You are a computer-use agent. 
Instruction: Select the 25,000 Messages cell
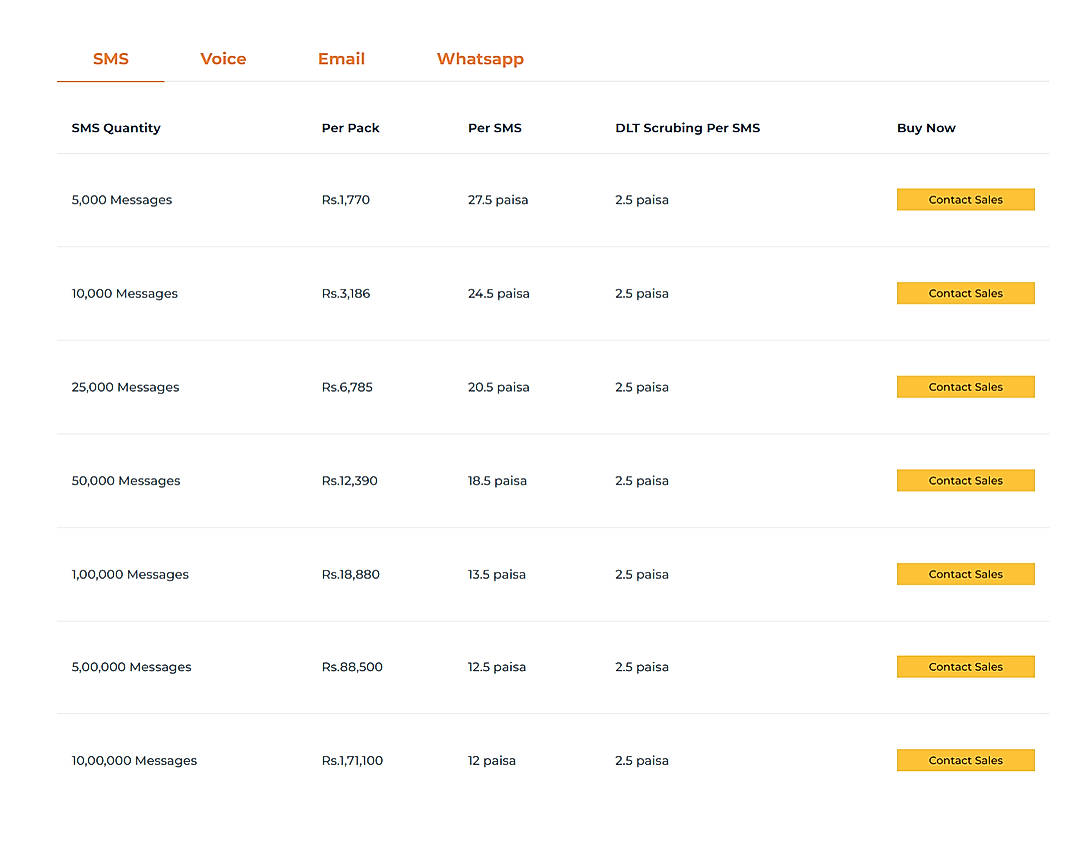click(125, 387)
